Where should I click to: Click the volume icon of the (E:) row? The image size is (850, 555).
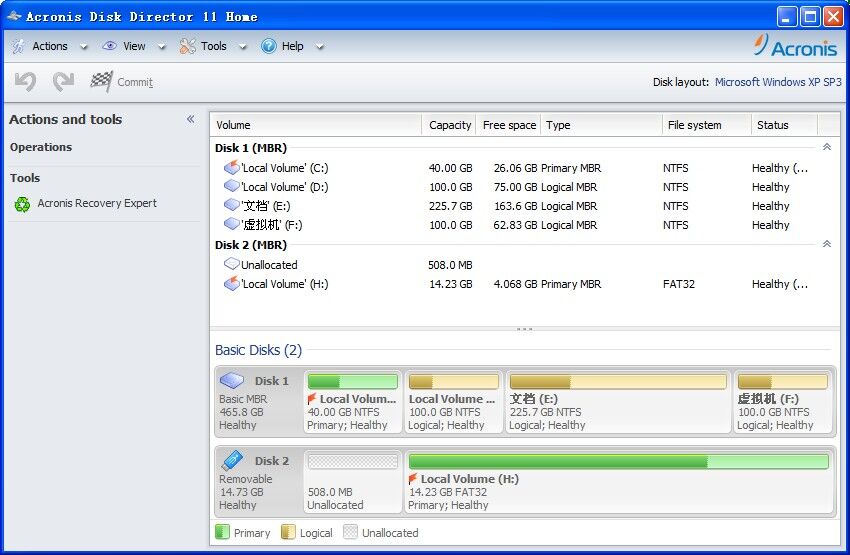(231, 205)
